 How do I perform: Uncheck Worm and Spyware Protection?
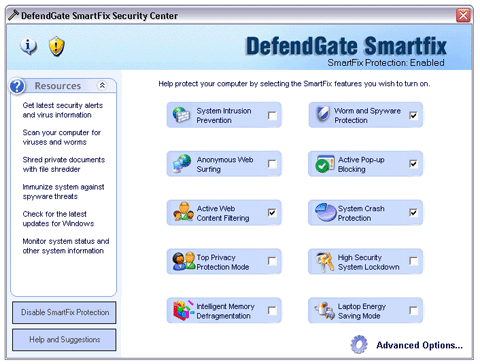click(413, 115)
